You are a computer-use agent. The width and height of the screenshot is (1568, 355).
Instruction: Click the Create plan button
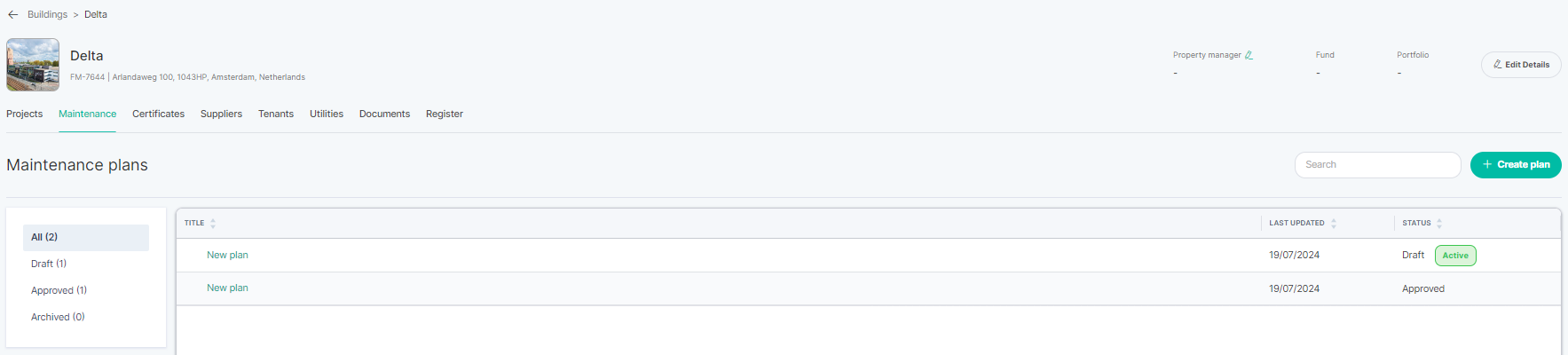pos(1516,165)
